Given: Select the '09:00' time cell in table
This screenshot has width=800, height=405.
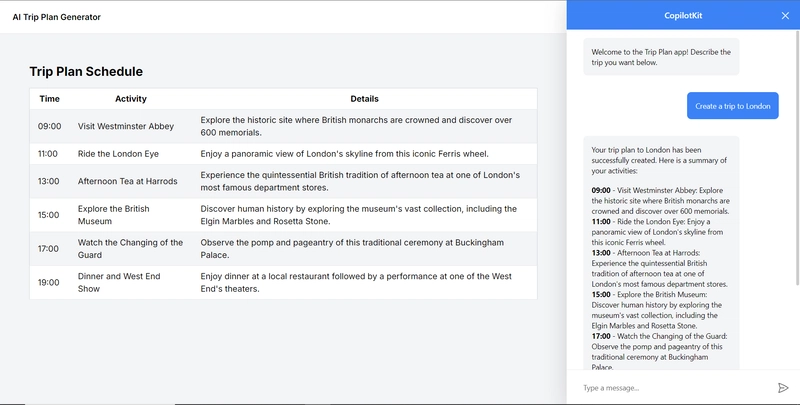Looking at the screenshot, I should pos(49,126).
